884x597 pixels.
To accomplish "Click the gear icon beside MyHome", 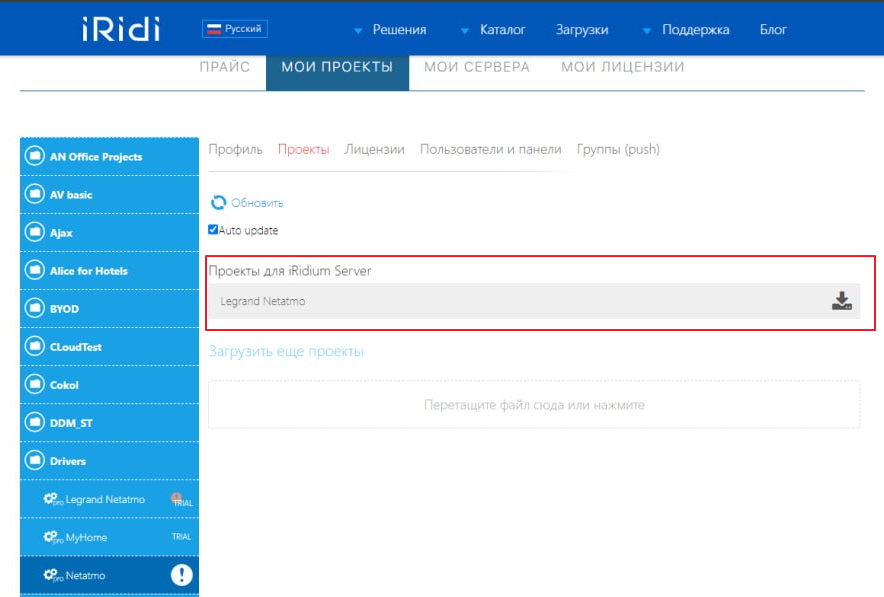I will click(x=50, y=537).
